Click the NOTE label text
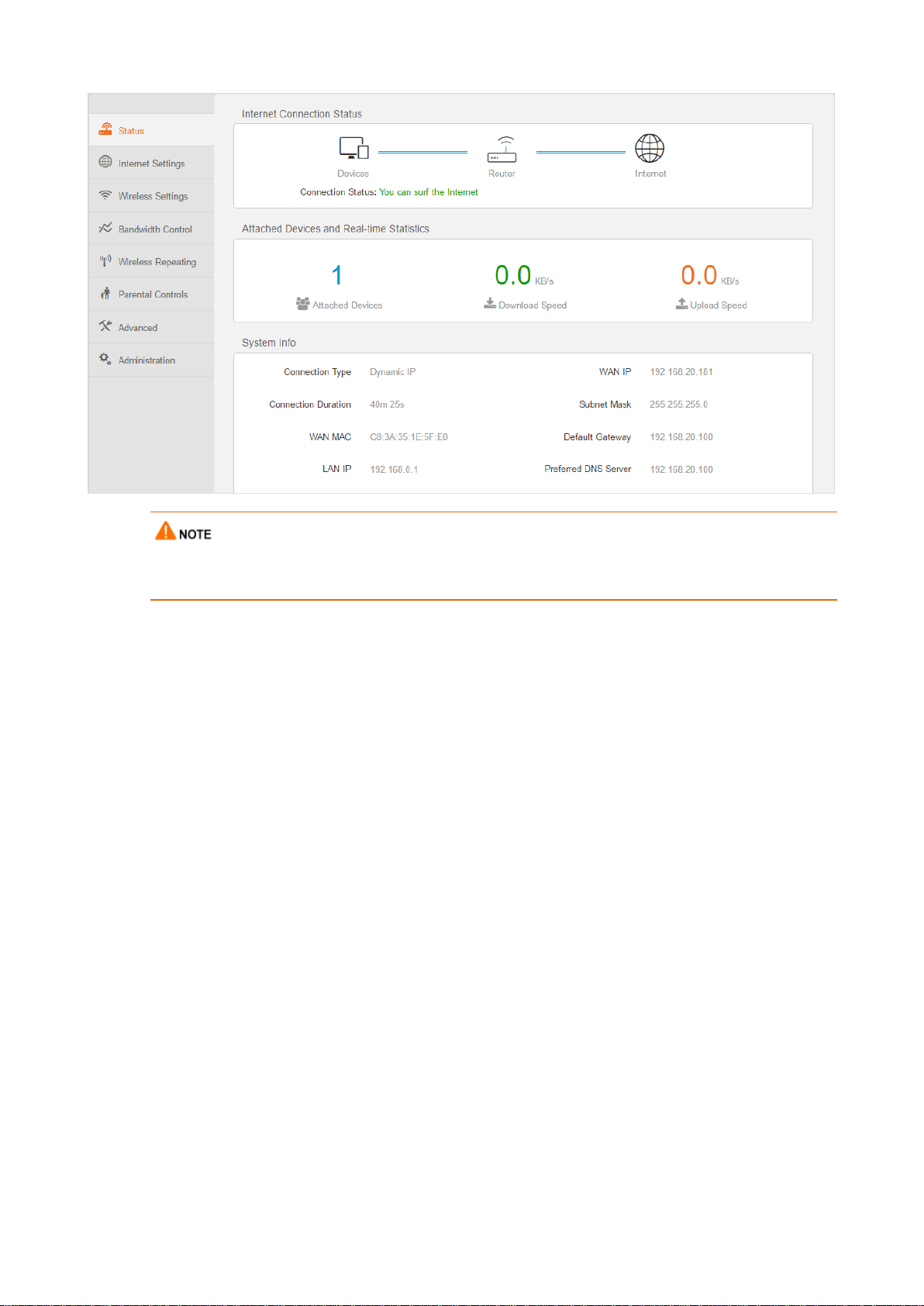This screenshot has width=924, height=1306. [x=195, y=534]
